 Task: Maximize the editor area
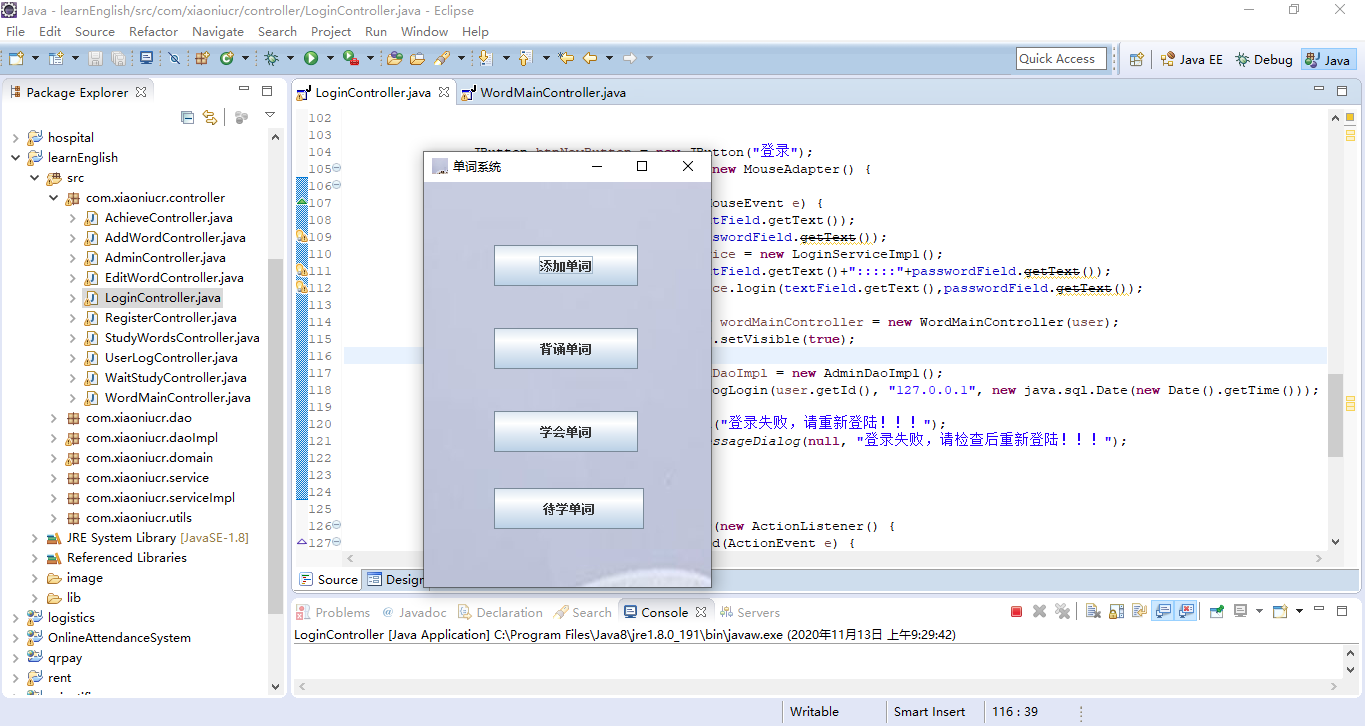[x=1343, y=90]
